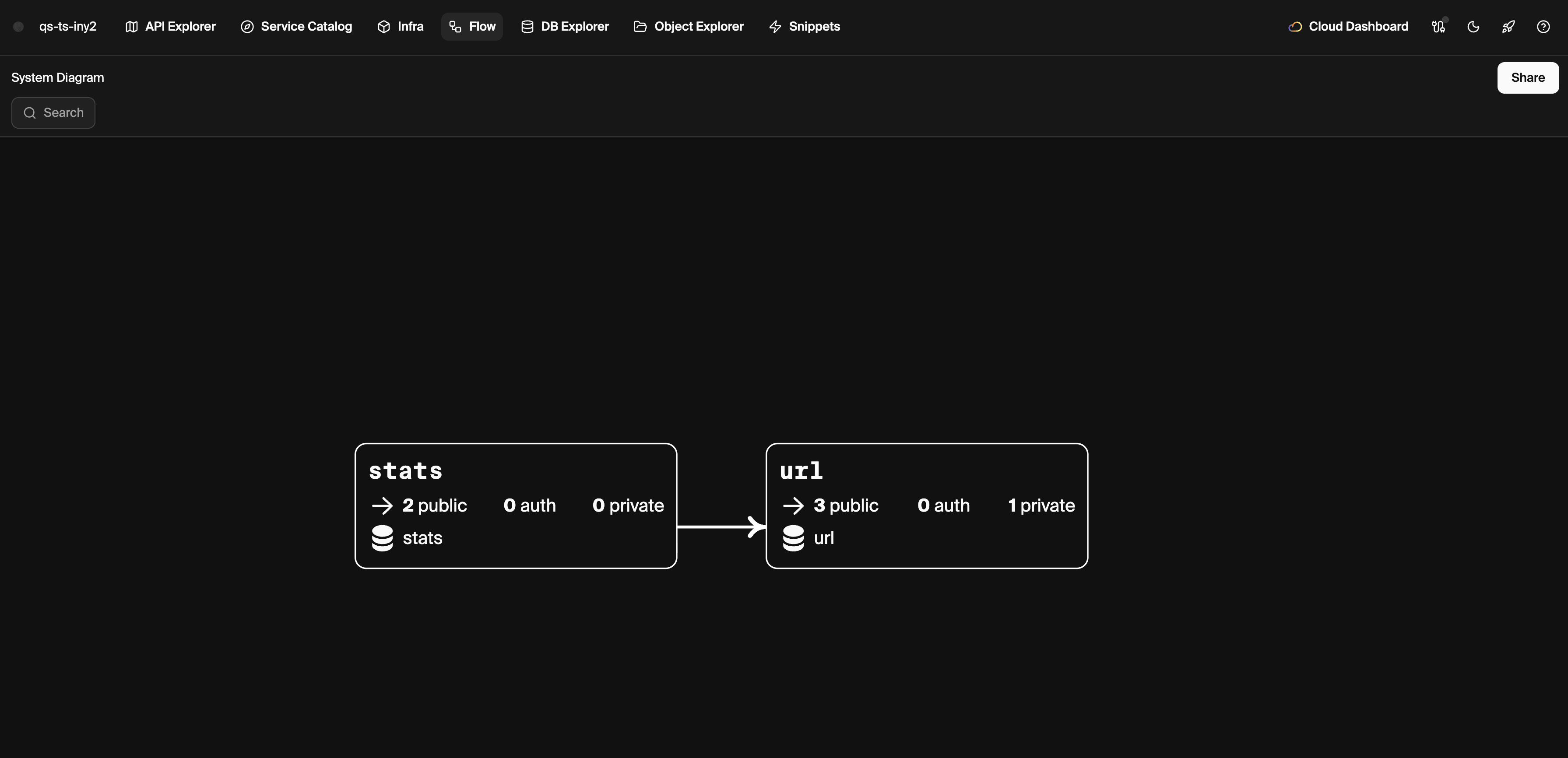Click the qs-ts-iny2 app name
The width and height of the screenshot is (1568, 758).
67,27
